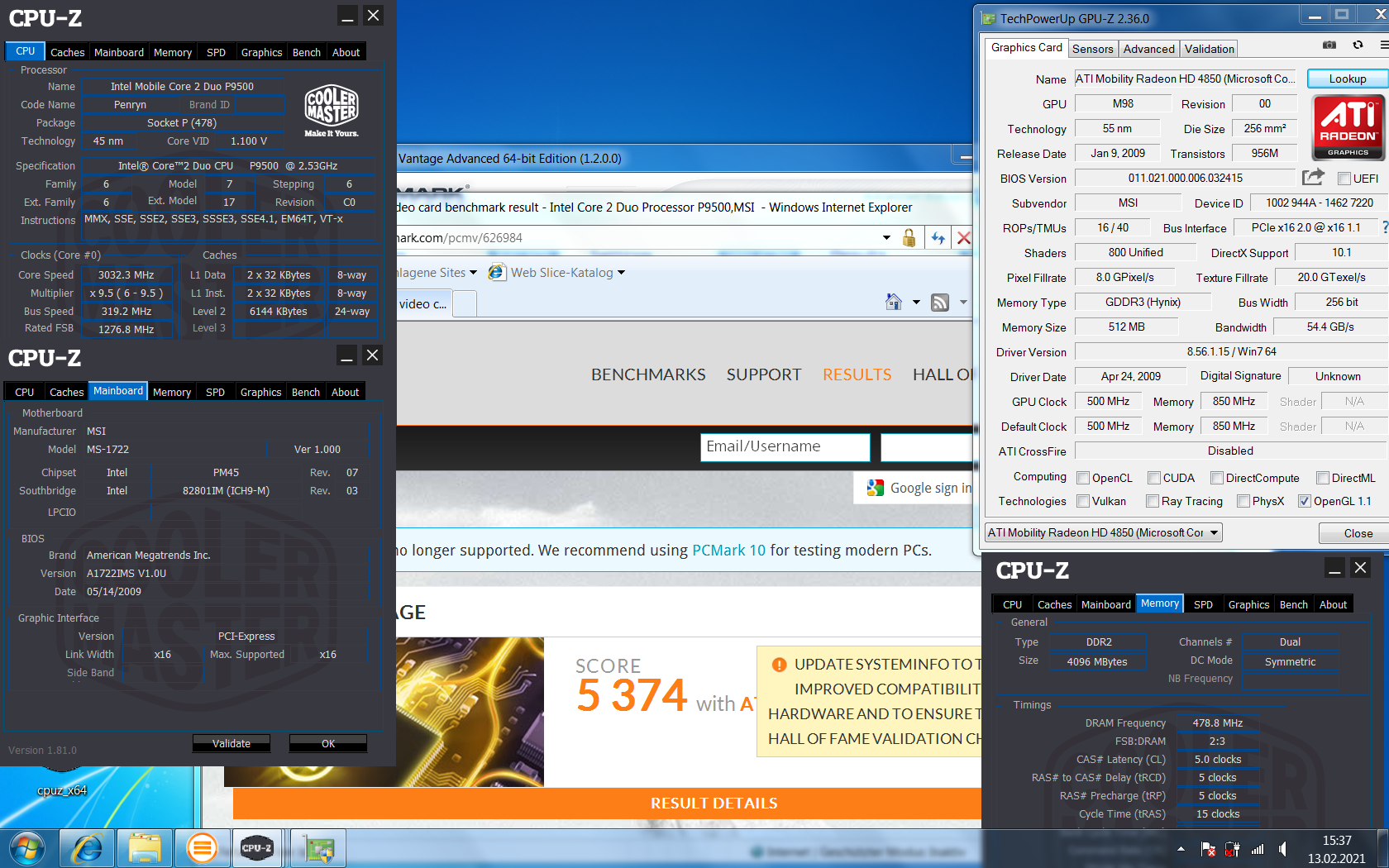Toggle the PhysX checkbox
The image size is (1389, 868).
coord(1243,501)
